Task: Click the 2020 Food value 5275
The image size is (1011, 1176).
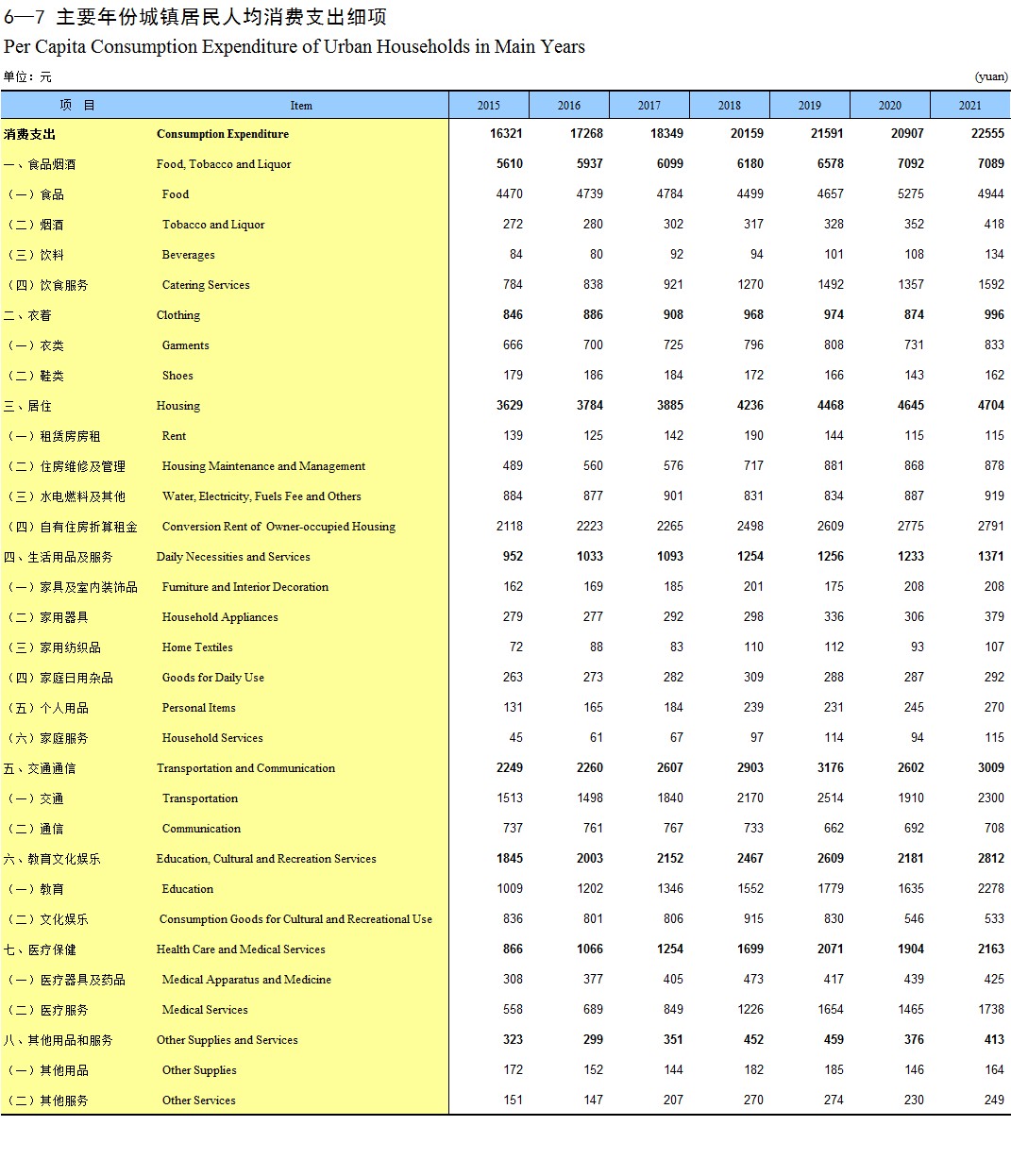Action: [x=910, y=193]
